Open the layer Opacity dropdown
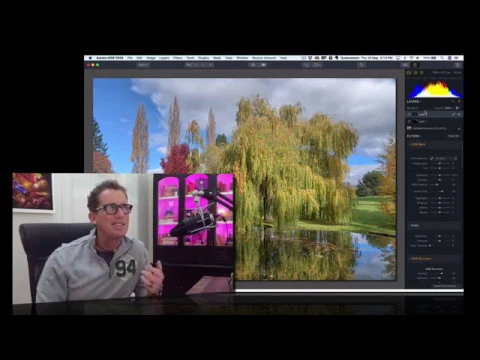The image size is (480, 360). (445, 108)
